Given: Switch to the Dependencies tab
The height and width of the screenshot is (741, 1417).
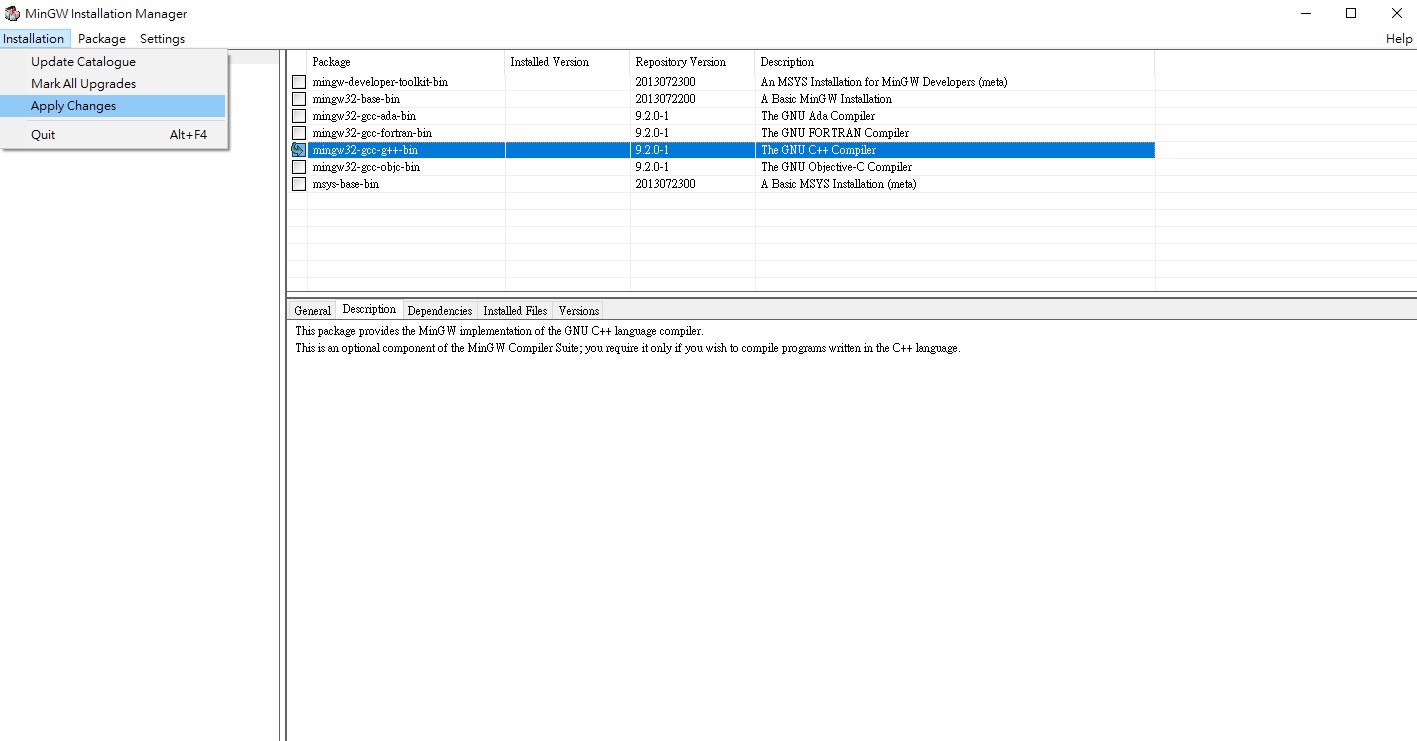Looking at the screenshot, I should click(x=440, y=310).
